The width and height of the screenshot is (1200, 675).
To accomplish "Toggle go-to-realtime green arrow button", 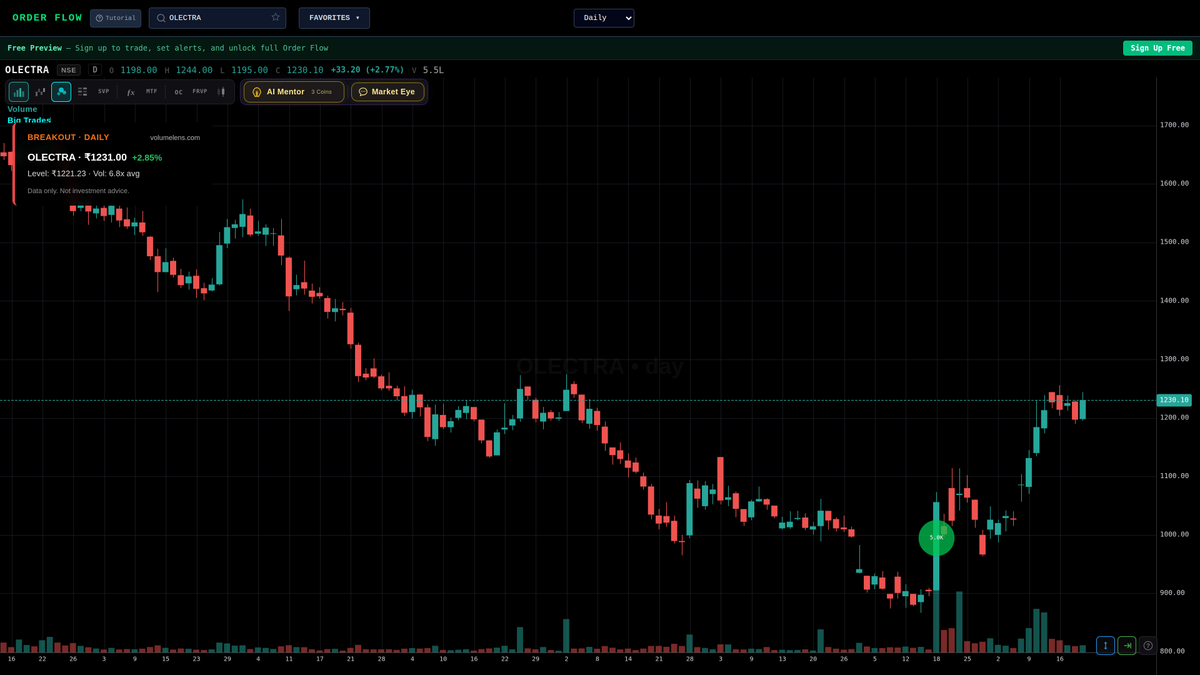I will pyautogui.click(x=1126, y=645).
